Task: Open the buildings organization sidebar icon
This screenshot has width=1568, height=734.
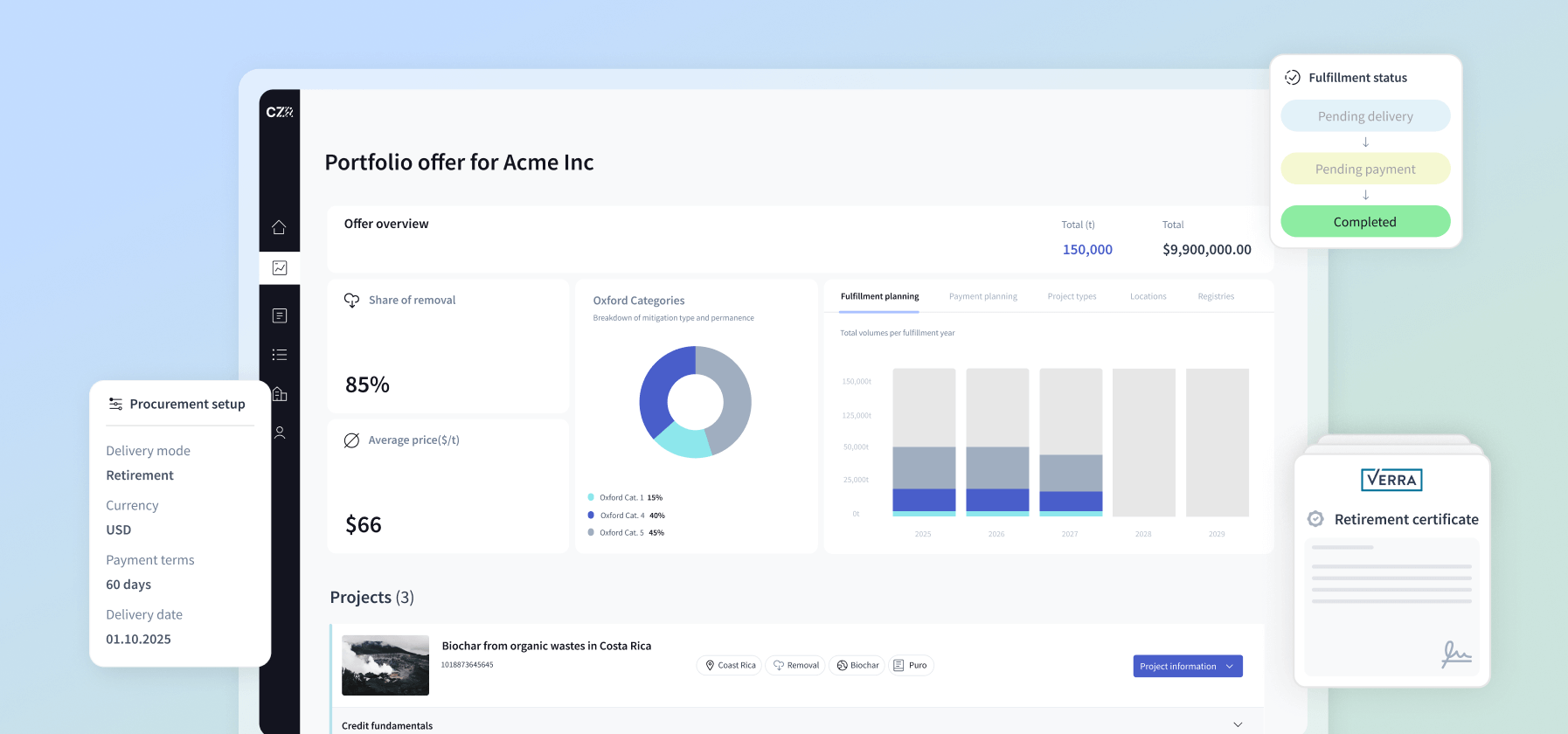Action: tap(280, 394)
